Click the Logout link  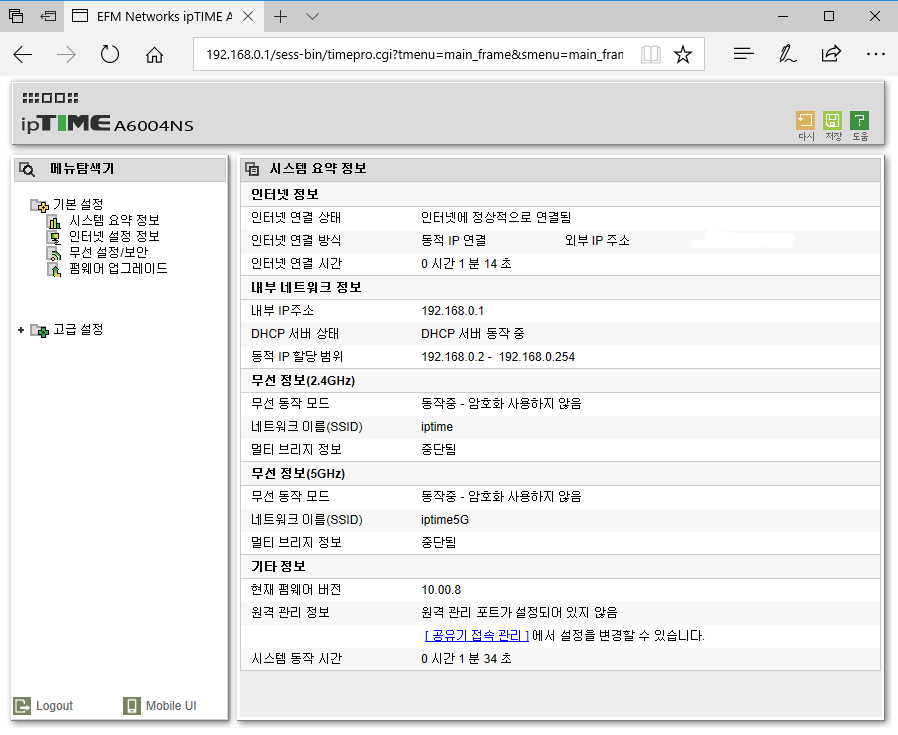click(x=54, y=706)
